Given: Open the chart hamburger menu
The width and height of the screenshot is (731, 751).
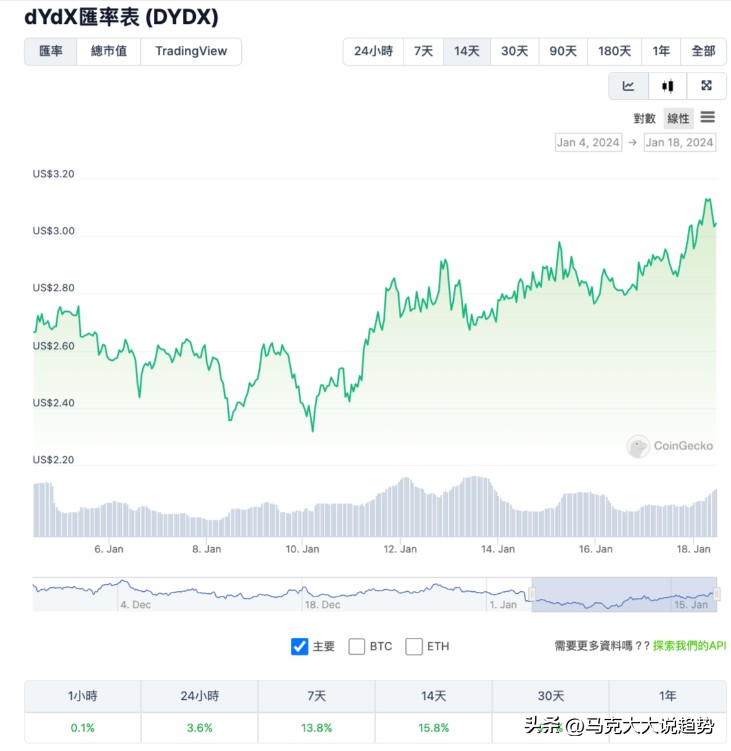Looking at the screenshot, I should pyautogui.click(x=708, y=117).
